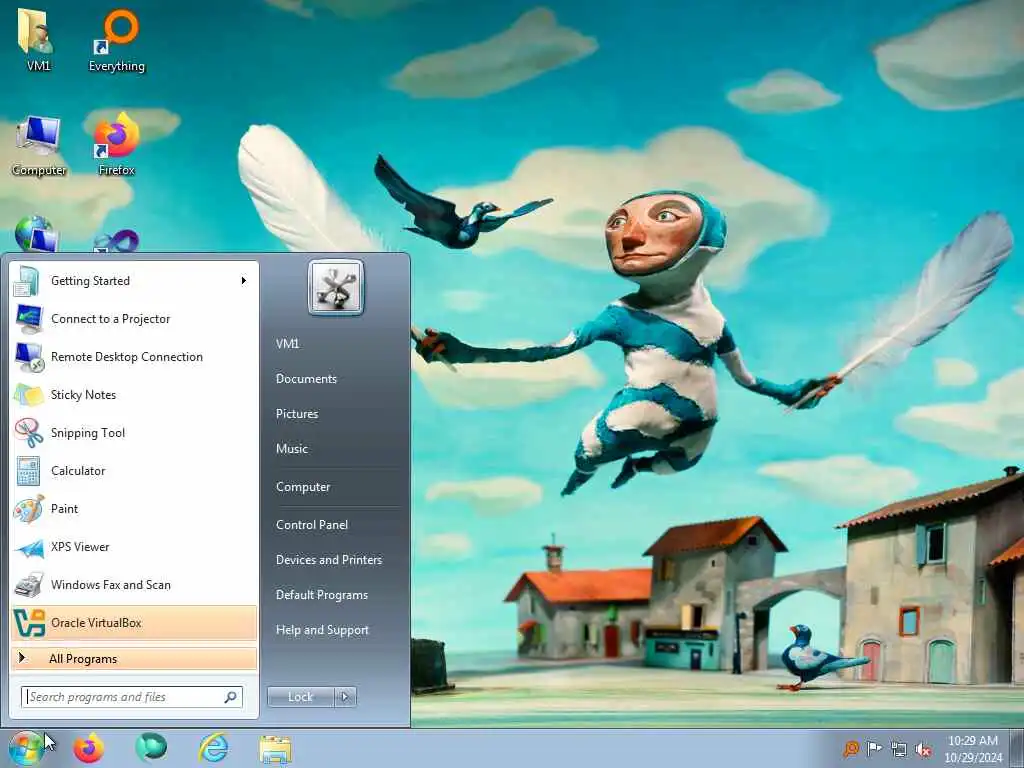Image resolution: width=1024 pixels, height=768 pixels.
Task: Click the search magnifier icon
Action: coord(231,697)
